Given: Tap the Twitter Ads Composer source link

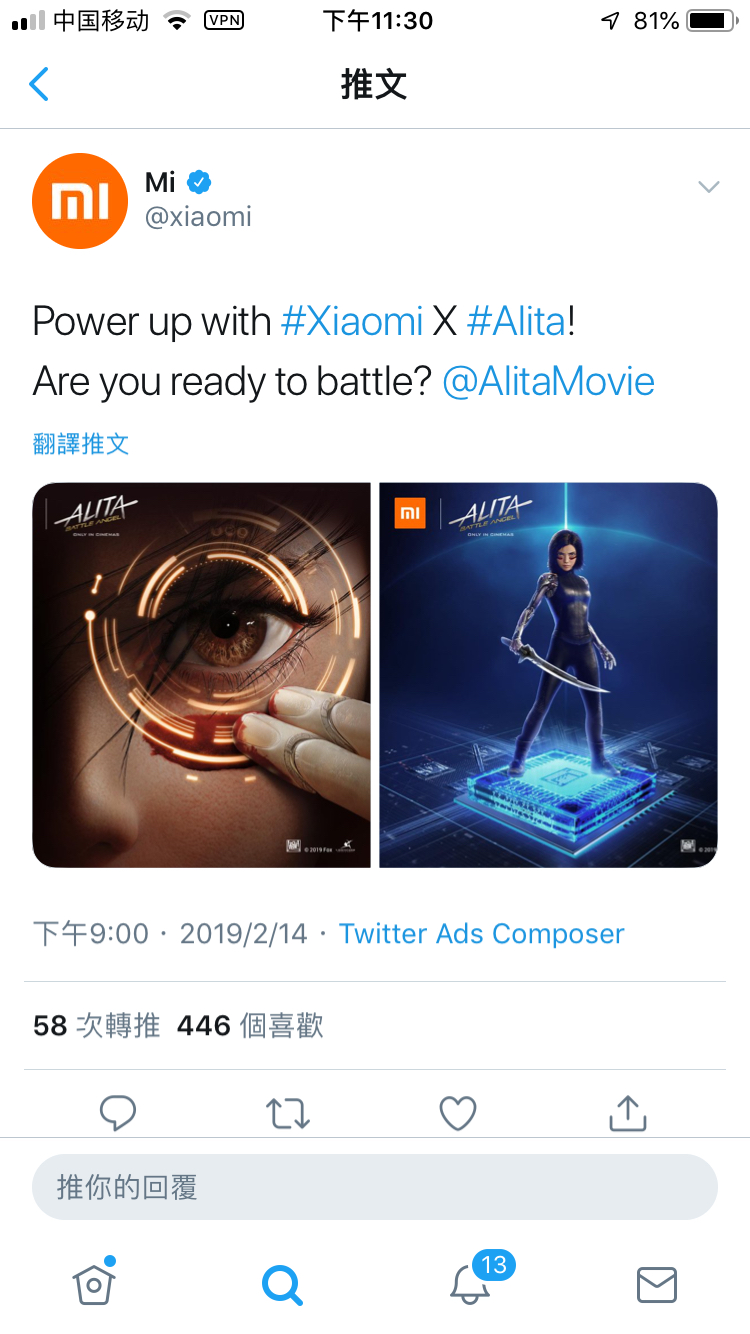Looking at the screenshot, I should [x=481, y=933].
